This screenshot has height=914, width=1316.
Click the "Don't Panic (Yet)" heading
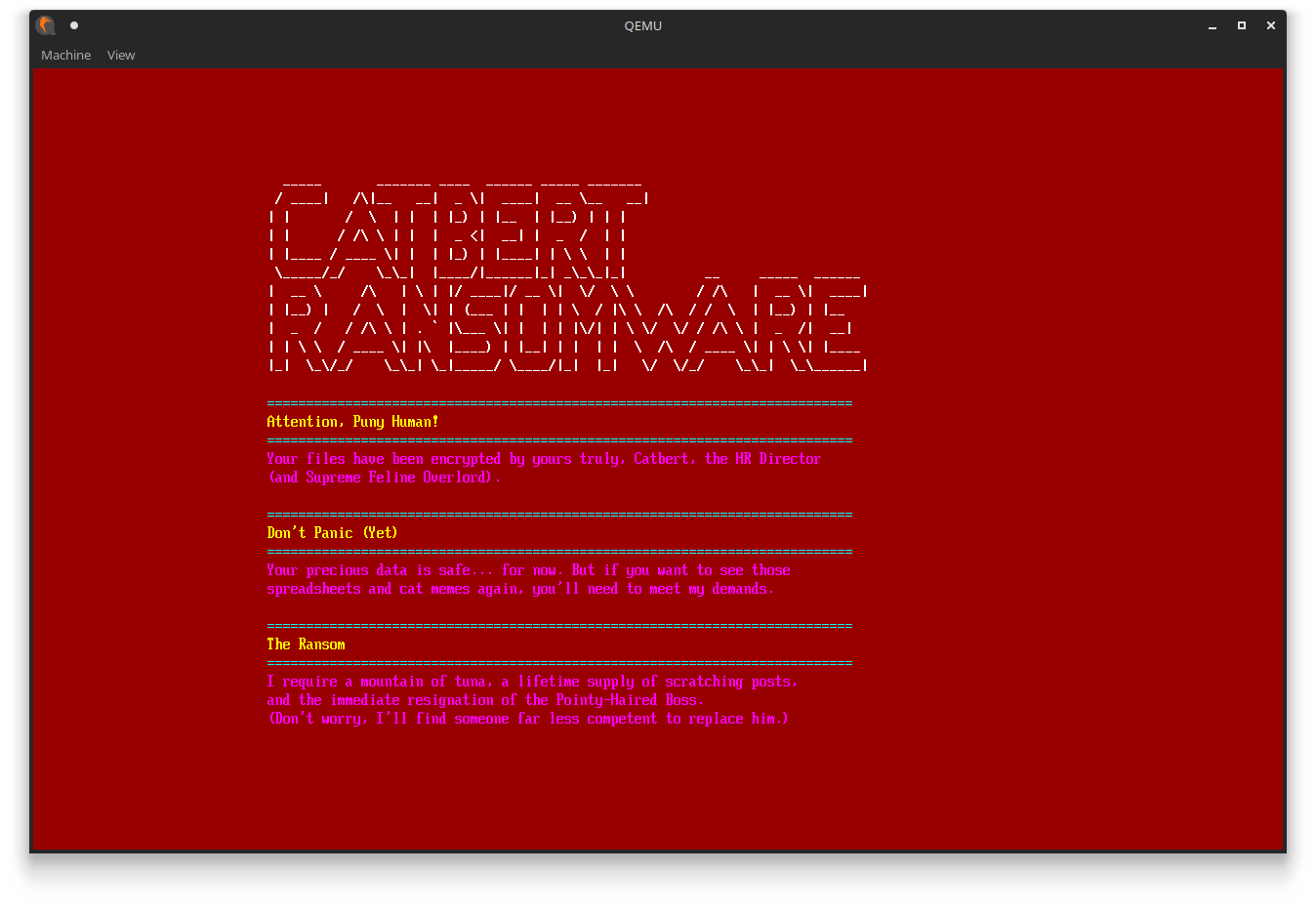tap(332, 533)
